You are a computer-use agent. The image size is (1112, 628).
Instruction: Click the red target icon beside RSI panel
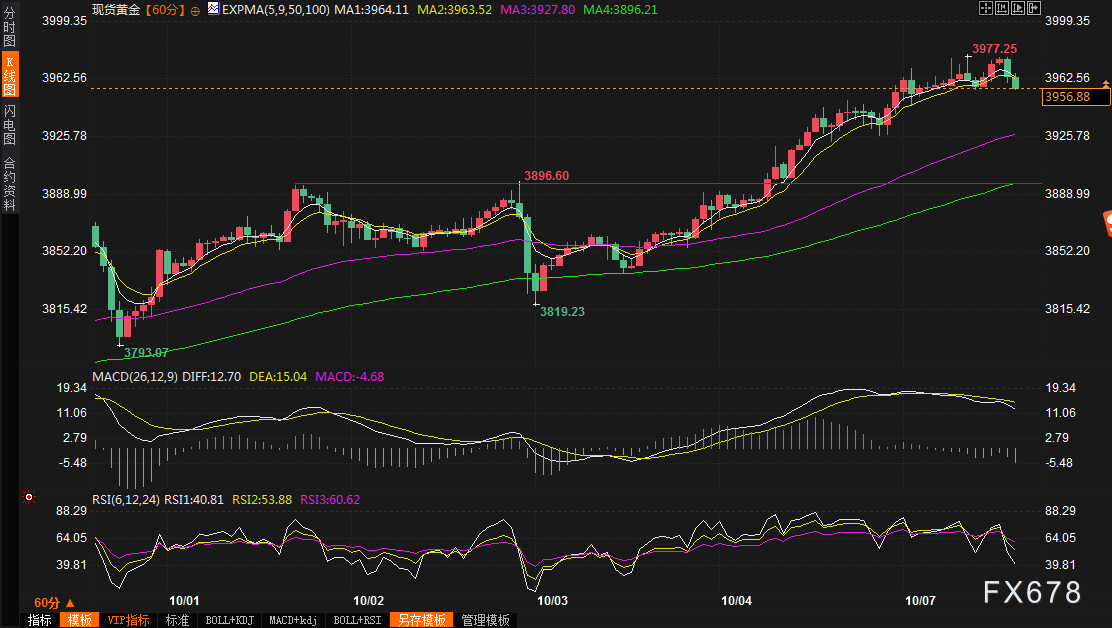tap(30, 496)
